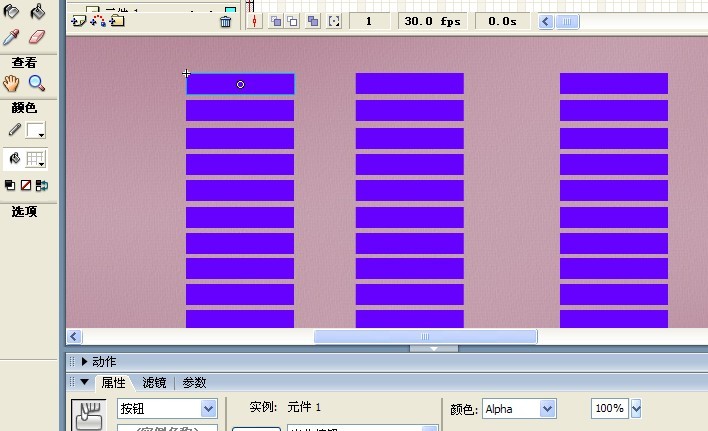Click the Insert Layer icon
The width and height of the screenshot is (708, 431).
(79, 21)
